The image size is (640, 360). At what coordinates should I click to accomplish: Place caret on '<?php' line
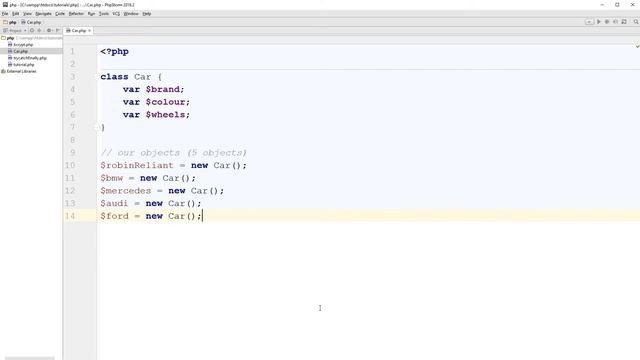114,51
